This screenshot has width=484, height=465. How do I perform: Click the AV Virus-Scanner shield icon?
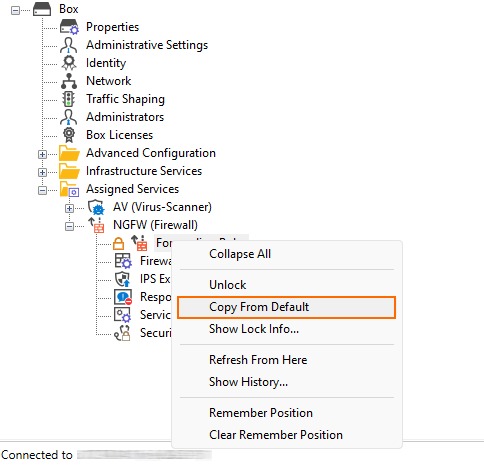click(x=96, y=207)
